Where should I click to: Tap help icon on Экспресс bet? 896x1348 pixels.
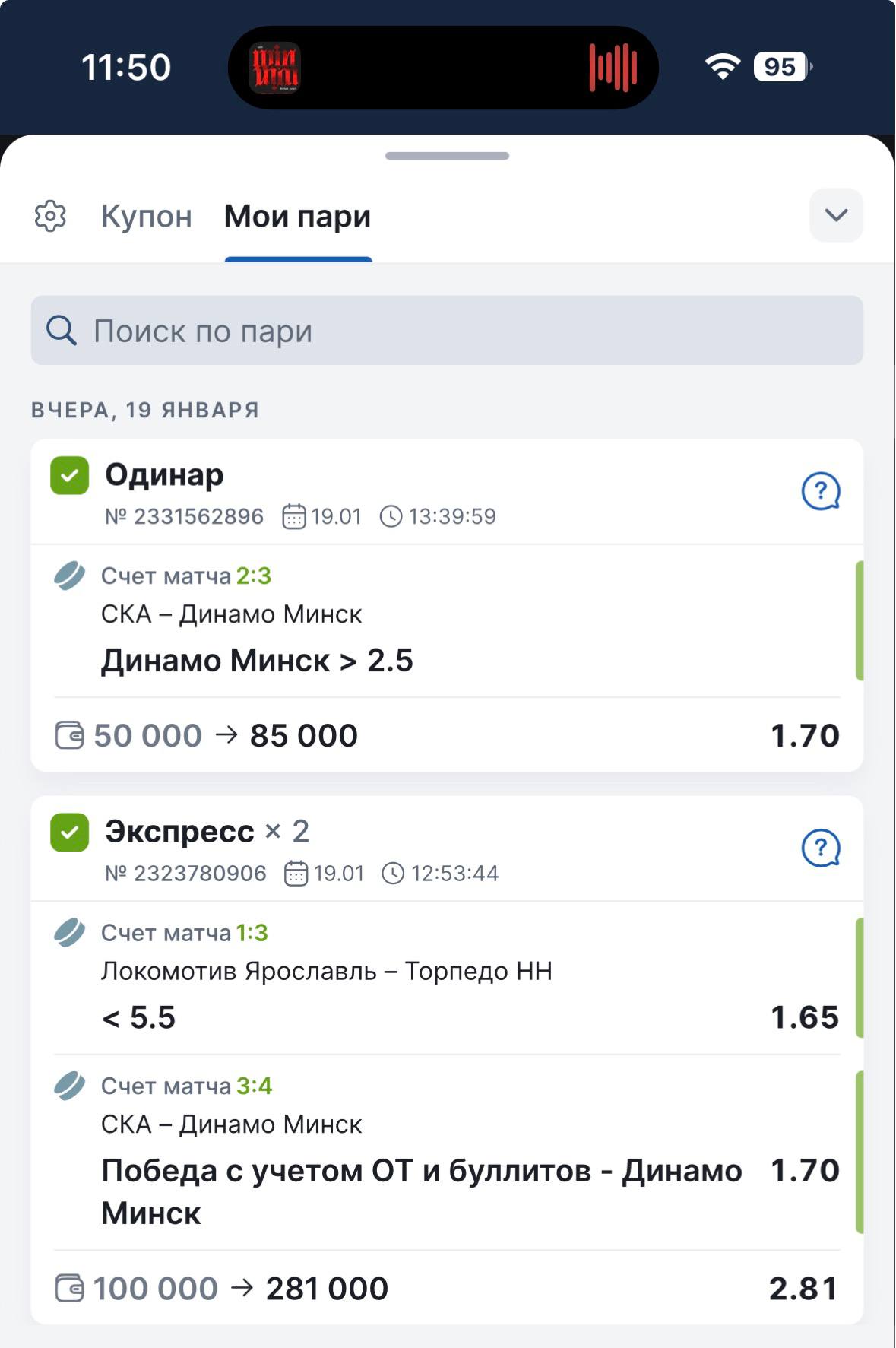tap(821, 848)
